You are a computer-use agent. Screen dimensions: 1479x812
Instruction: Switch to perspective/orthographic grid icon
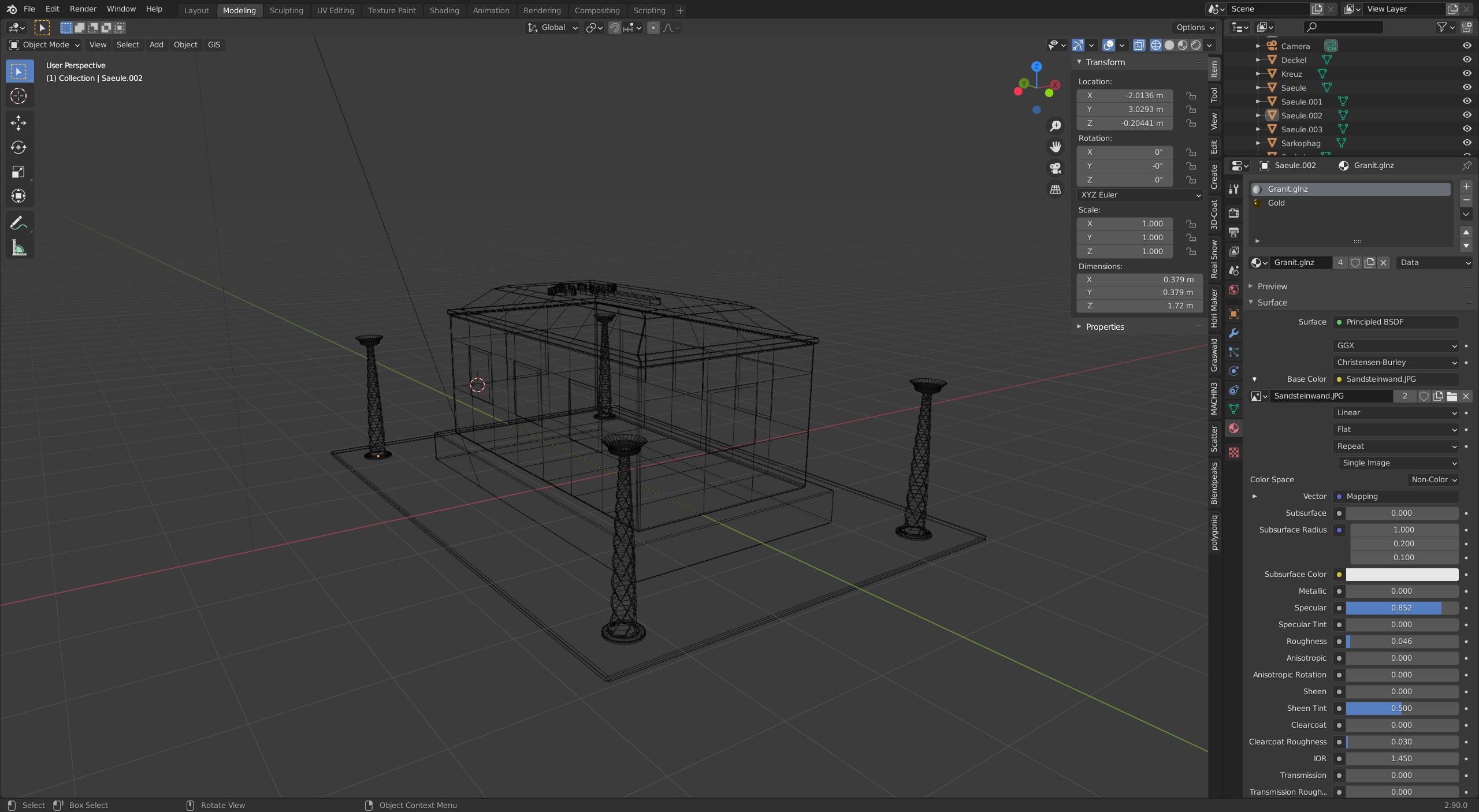1056,189
